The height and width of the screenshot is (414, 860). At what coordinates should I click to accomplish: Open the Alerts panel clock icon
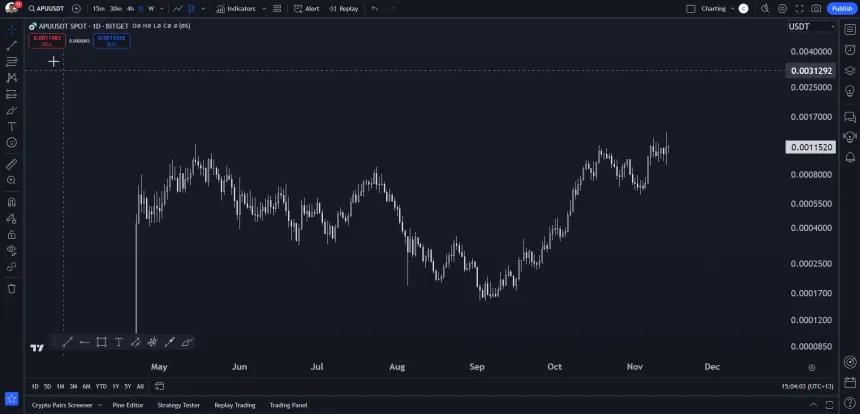click(x=850, y=49)
